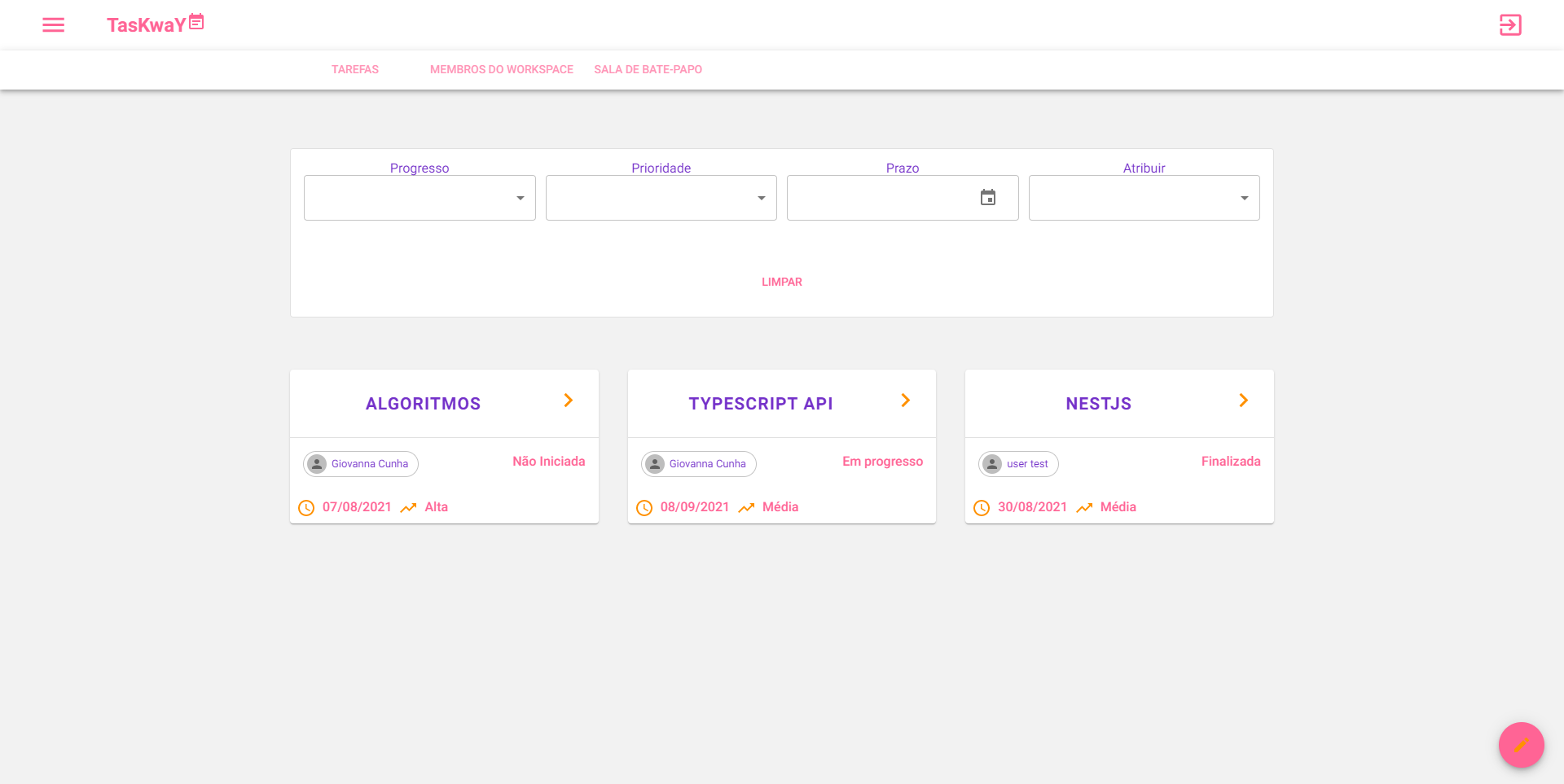Viewport: 1564px width, 784px height.
Task: Click the Finalizada status text
Action: [1231, 462]
